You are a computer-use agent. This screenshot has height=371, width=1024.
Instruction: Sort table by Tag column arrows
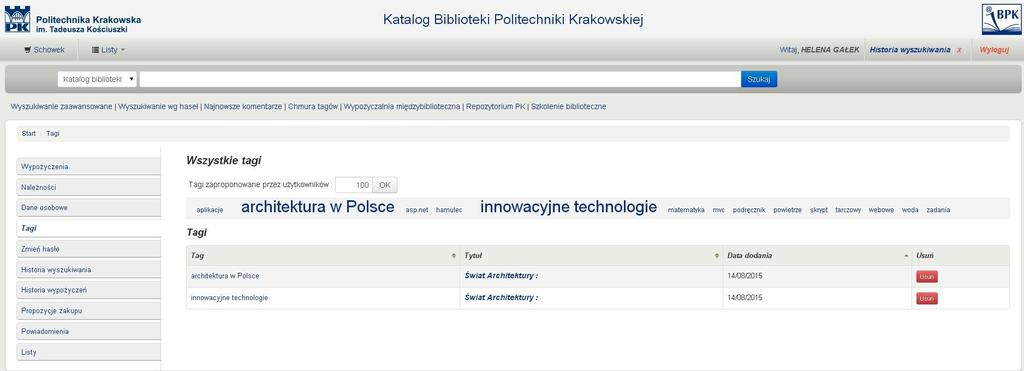pyautogui.click(x=454, y=256)
